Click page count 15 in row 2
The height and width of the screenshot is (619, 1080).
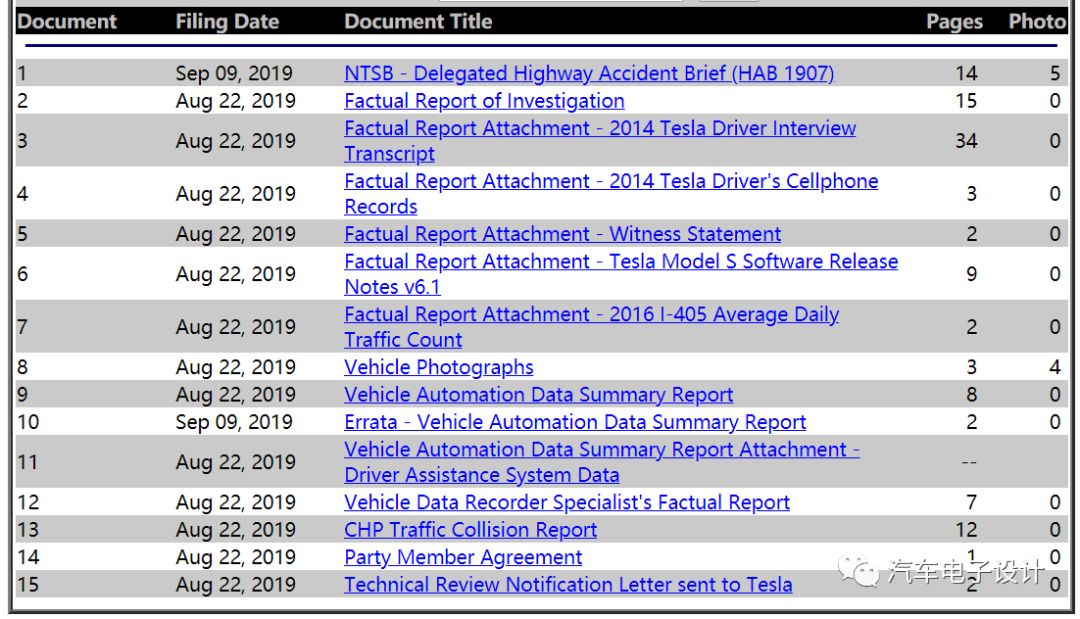pyautogui.click(x=966, y=101)
